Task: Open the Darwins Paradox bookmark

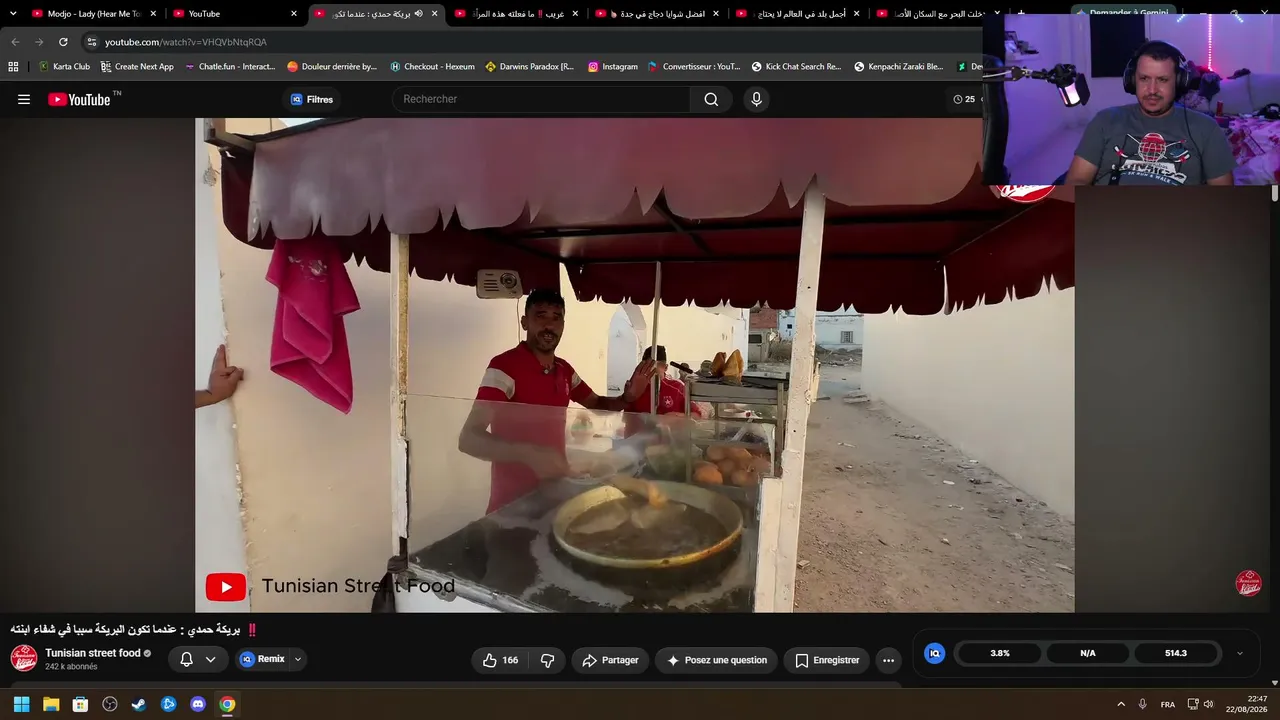Action: tap(530, 67)
